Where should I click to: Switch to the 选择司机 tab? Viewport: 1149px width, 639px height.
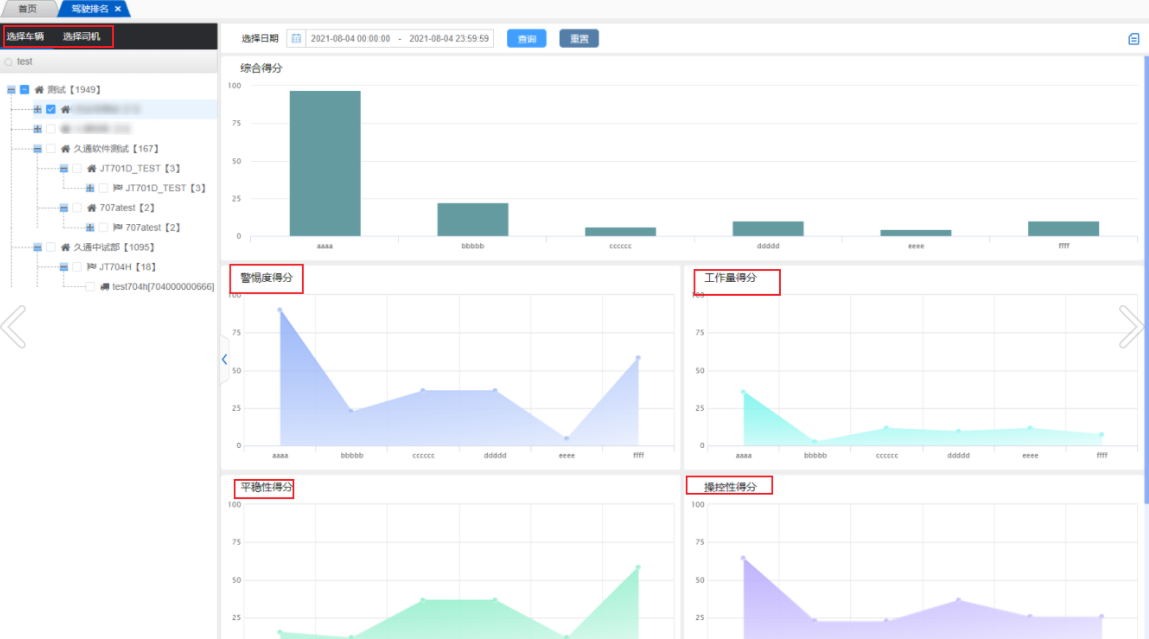pos(81,37)
